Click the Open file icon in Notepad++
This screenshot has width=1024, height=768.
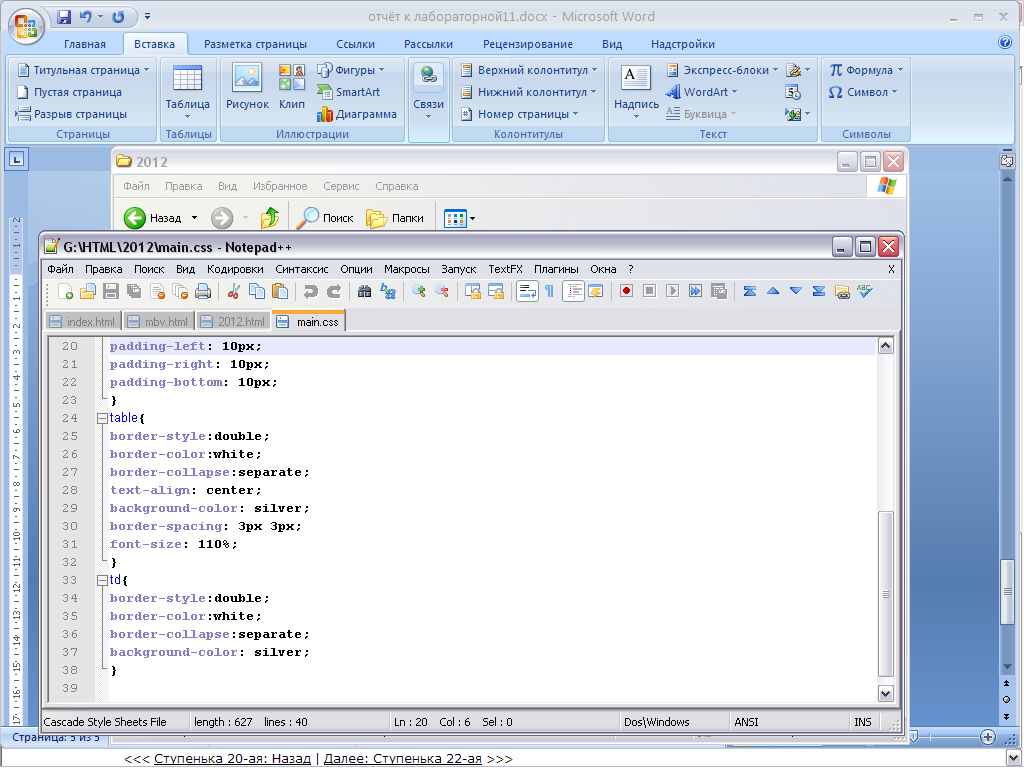88,291
